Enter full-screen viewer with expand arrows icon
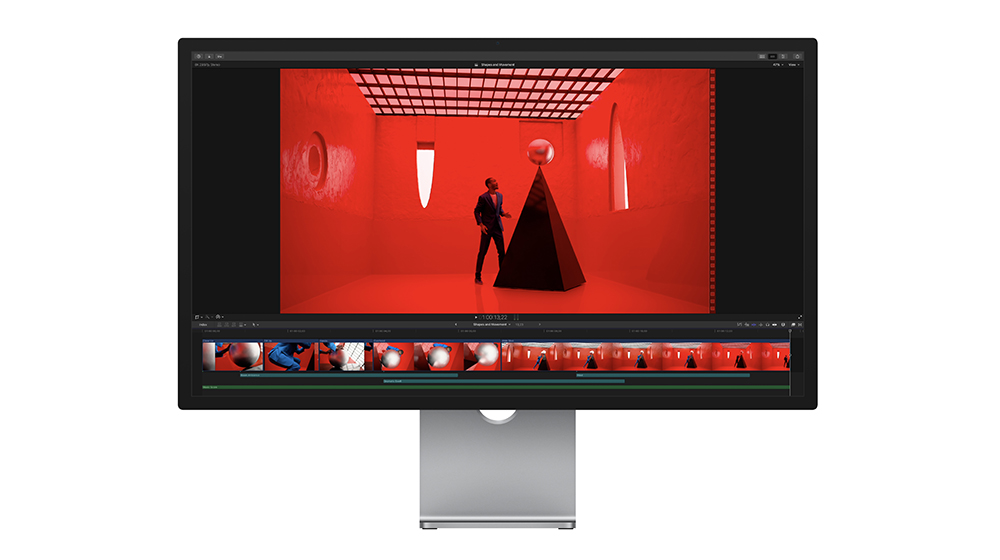The height and width of the screenshot is (560, 1000). coord(799,316)
